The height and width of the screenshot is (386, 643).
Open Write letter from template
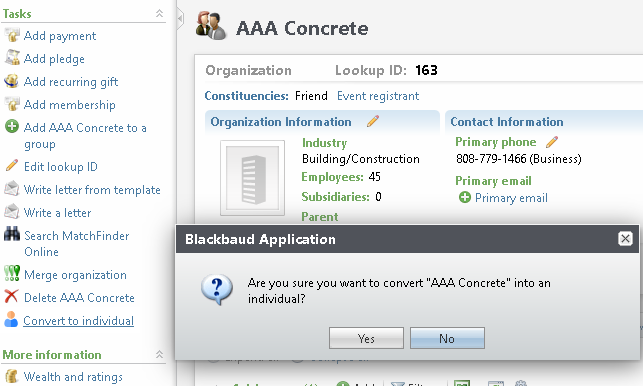(92, 190)
